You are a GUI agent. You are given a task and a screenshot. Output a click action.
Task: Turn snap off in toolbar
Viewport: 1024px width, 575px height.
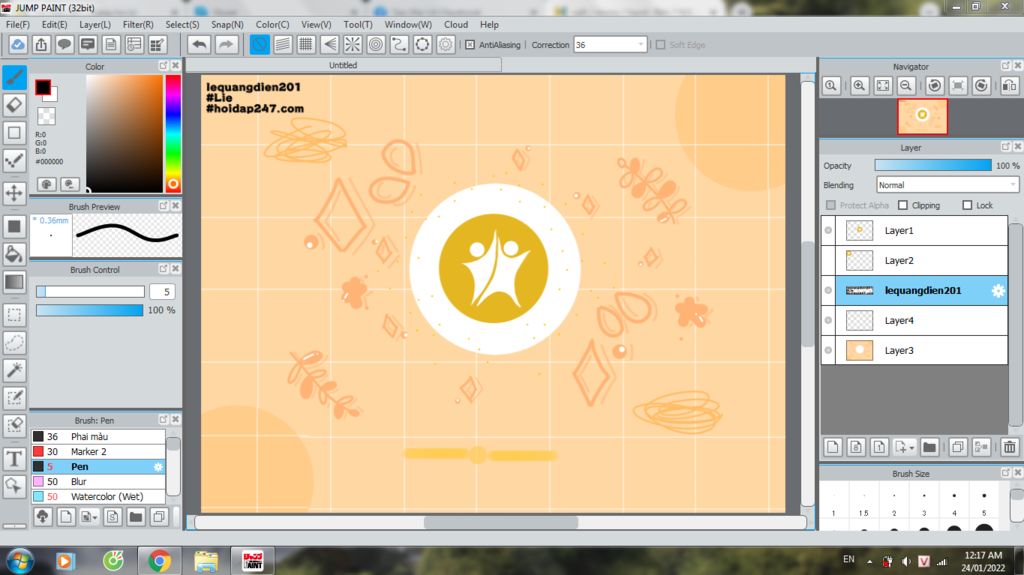click(x=259, y=44)
